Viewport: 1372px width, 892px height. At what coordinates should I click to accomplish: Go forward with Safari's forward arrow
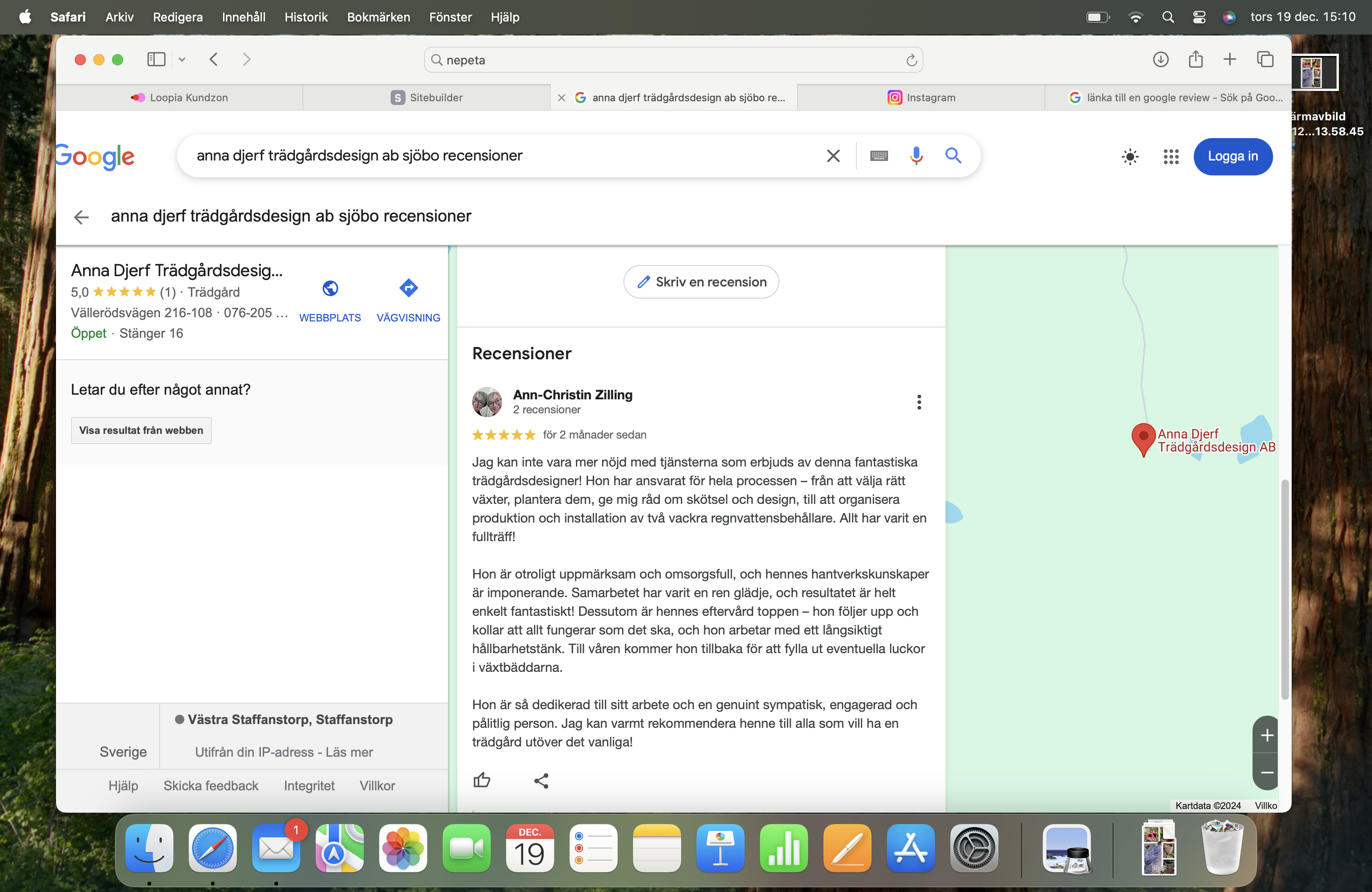[247, 59]
